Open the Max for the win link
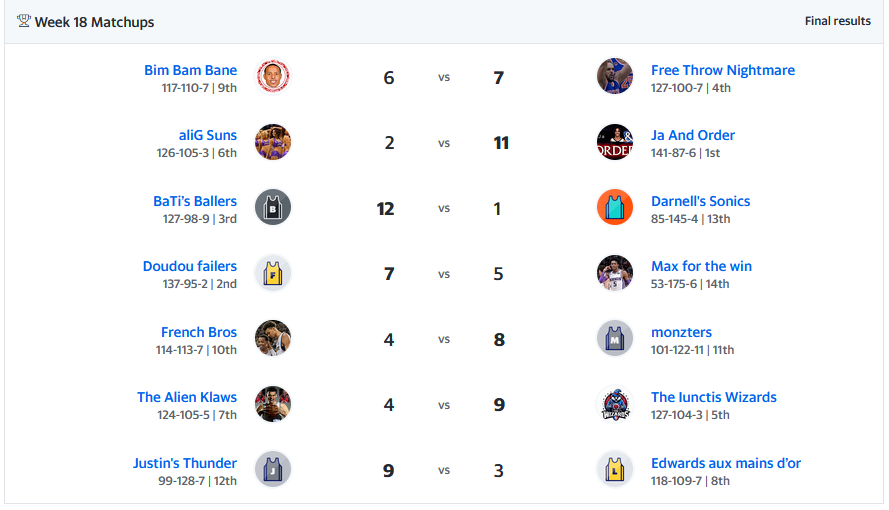 click(701, 266)
